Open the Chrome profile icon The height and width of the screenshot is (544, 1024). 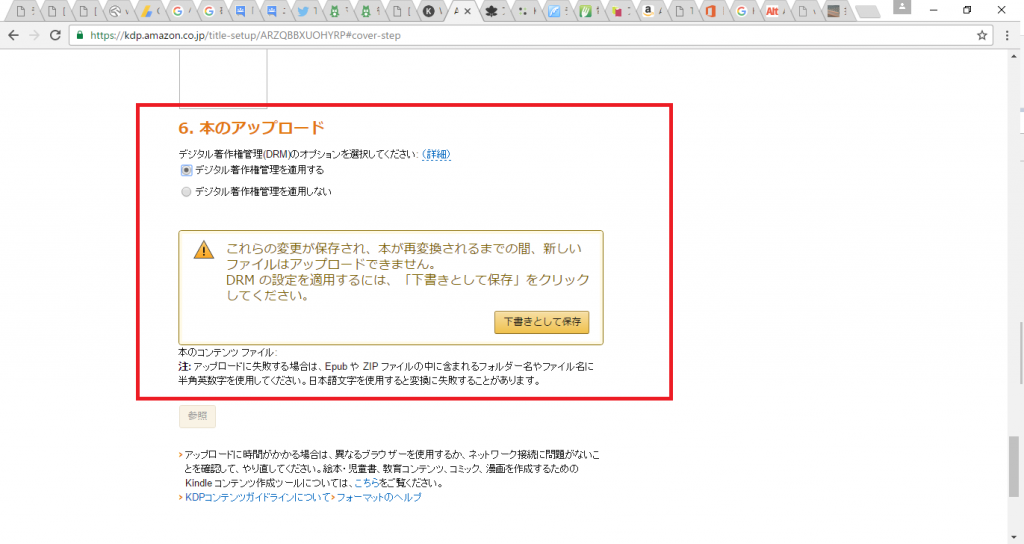[902, 7]
